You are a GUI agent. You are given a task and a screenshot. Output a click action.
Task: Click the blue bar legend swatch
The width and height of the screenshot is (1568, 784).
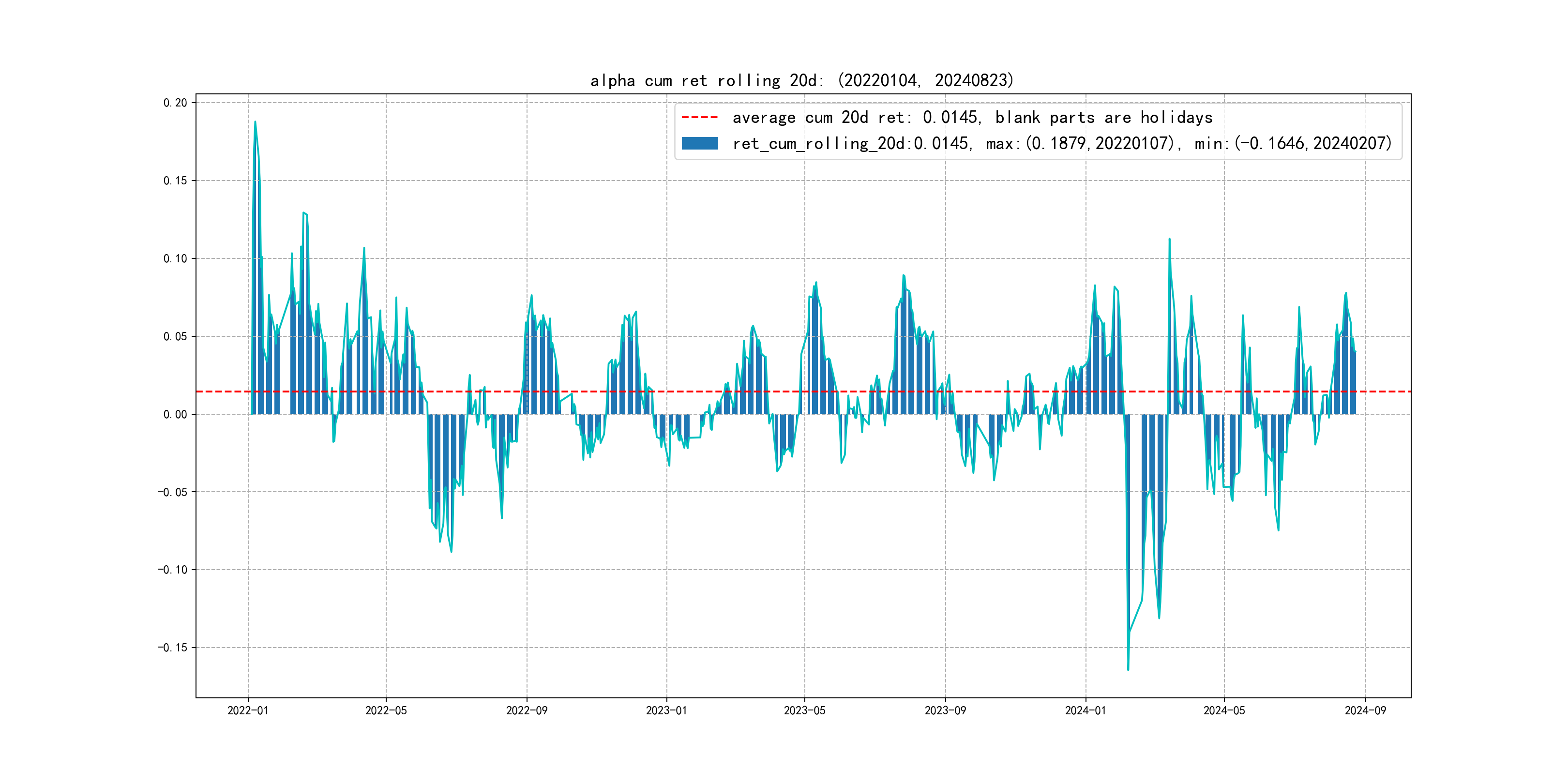click(699, 144)
